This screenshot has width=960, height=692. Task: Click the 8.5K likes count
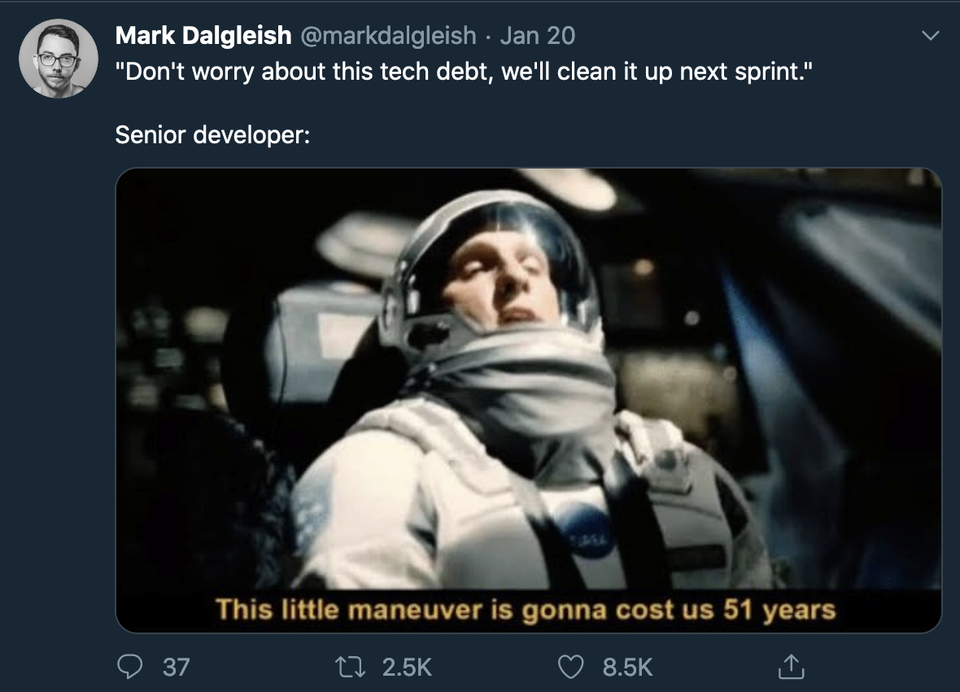tap(628, 667)
